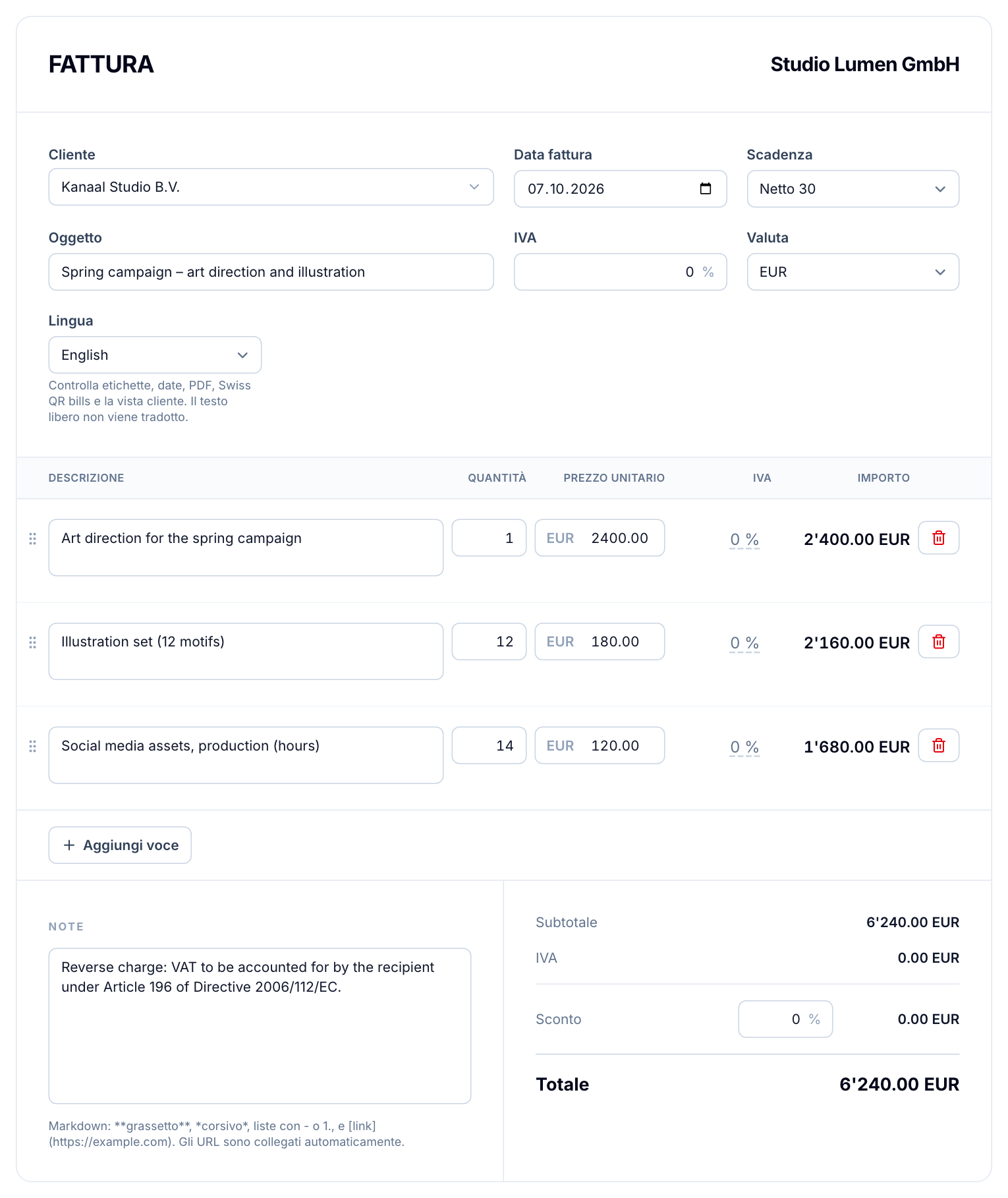Delete the Illustration set line item

coord(938,641)
